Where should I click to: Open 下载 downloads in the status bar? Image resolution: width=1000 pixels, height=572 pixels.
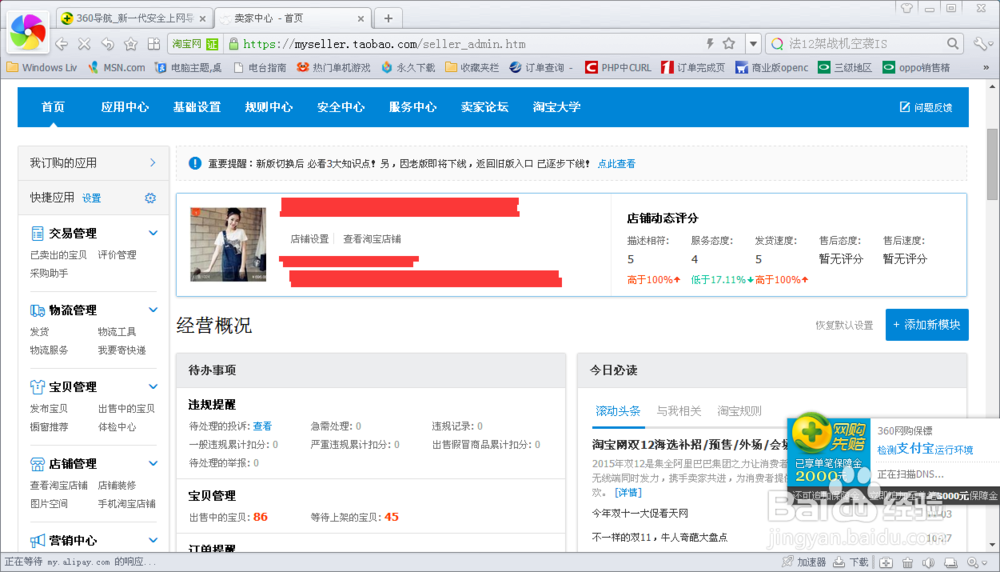click(851, 562)
